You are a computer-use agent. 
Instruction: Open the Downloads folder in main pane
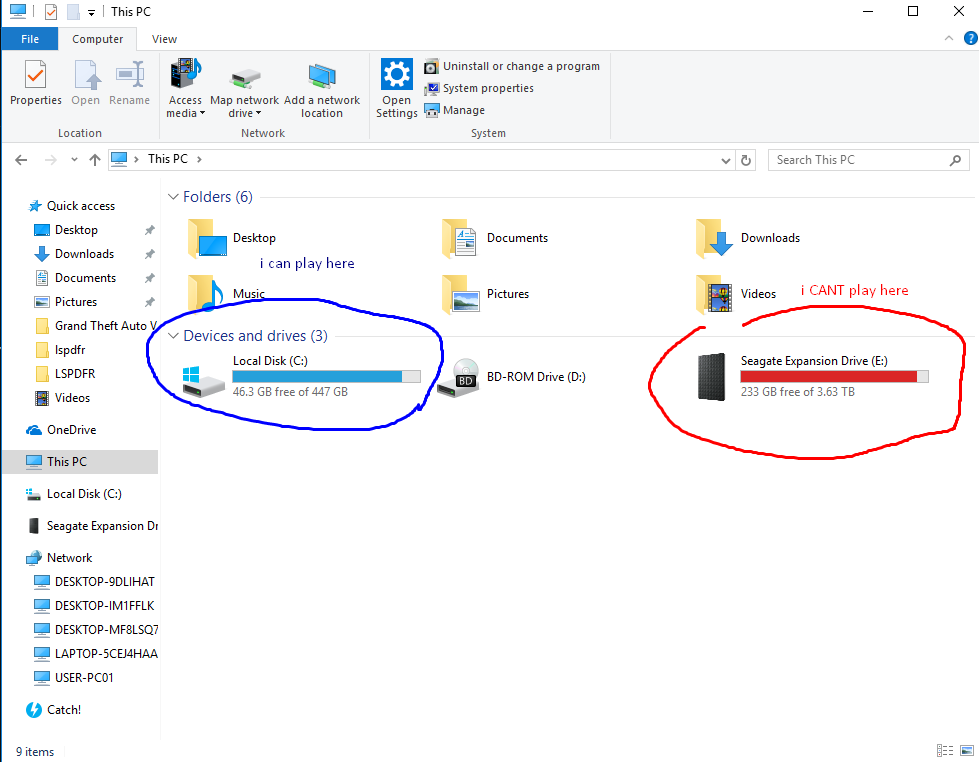point(747,238)
